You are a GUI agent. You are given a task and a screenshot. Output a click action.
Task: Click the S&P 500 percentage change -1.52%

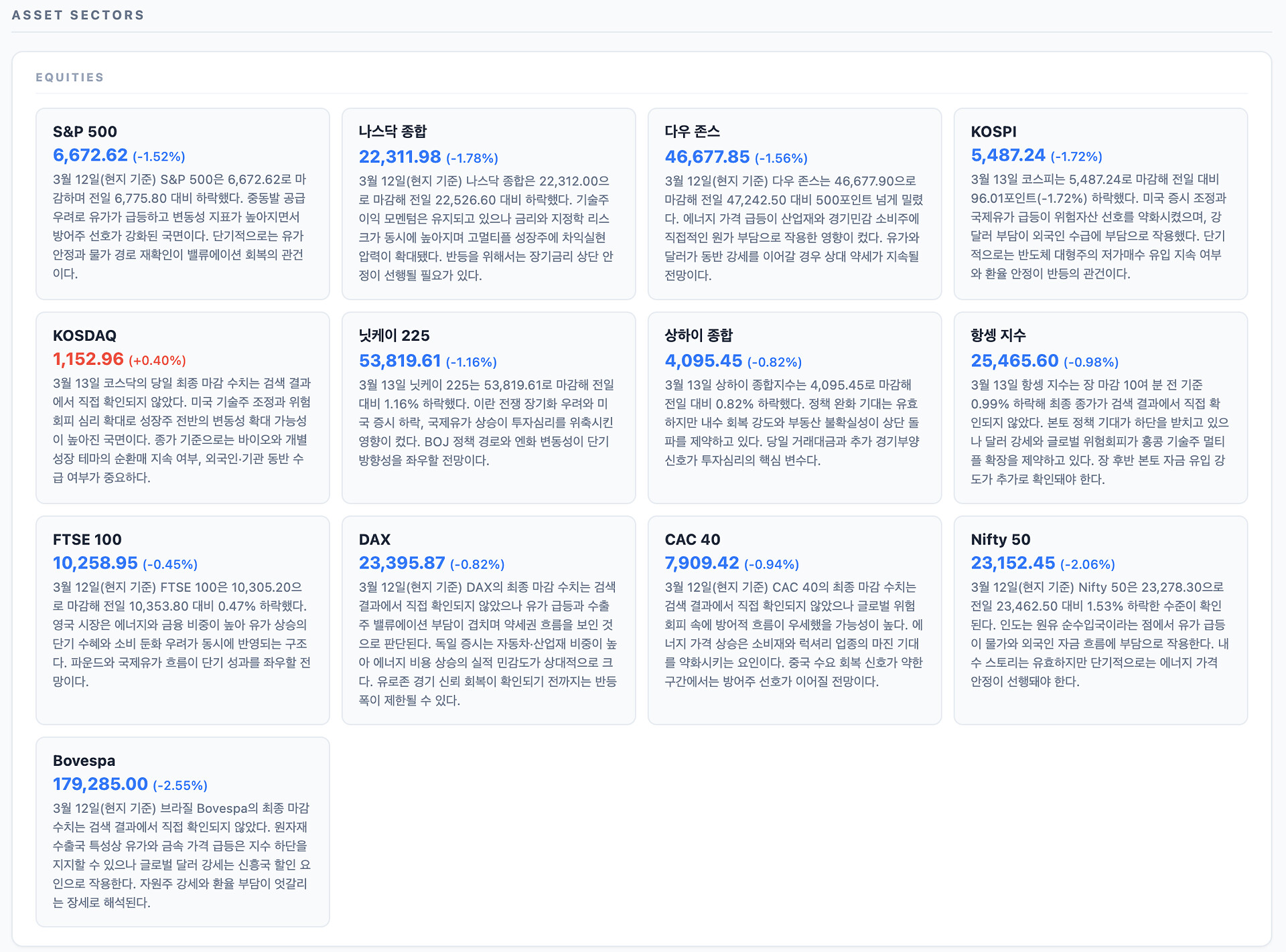pyautogui.click(x=159, y=157)
